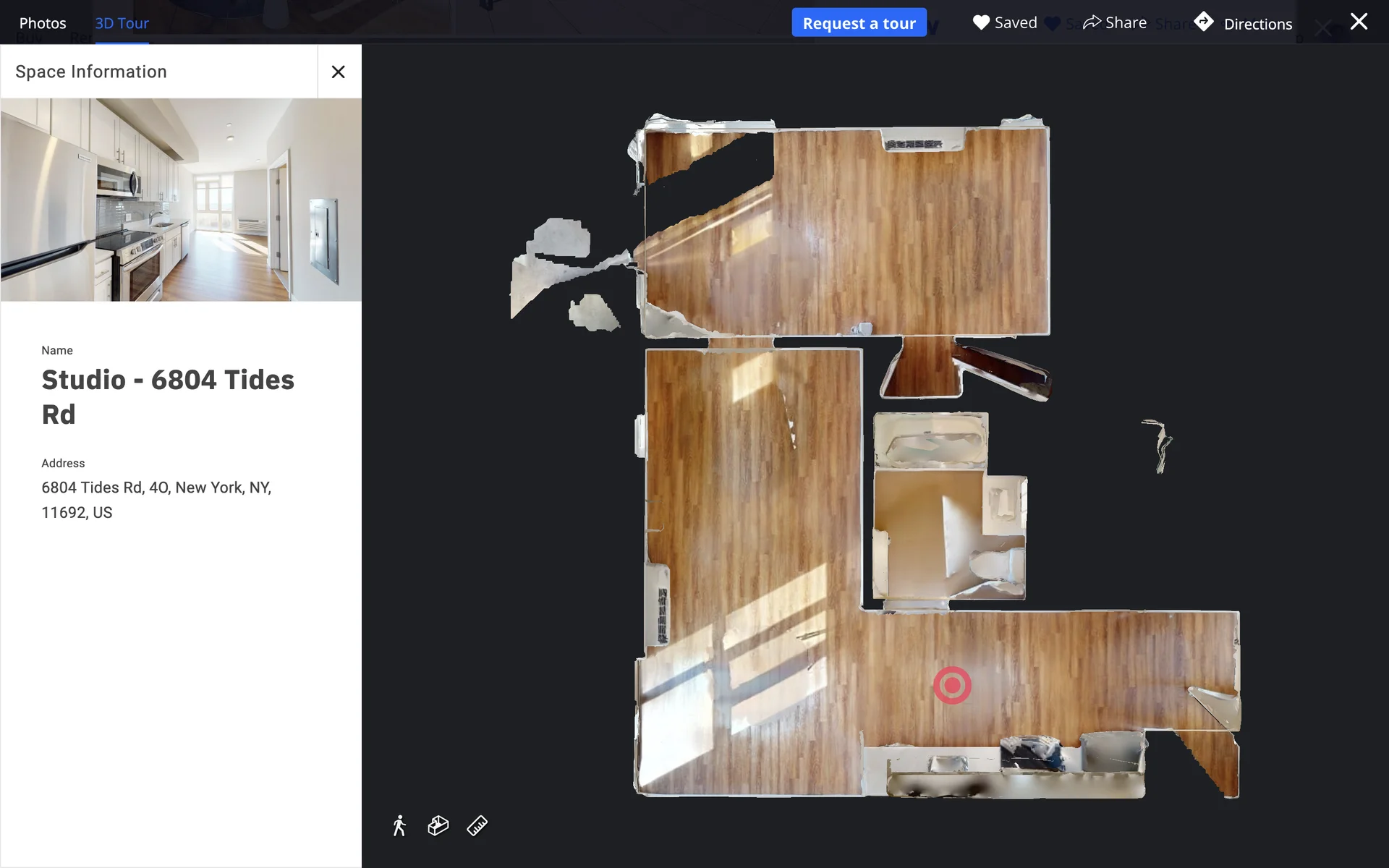
Task: Close the 3D tour overlay
Action: click(x=1359, y=22)
